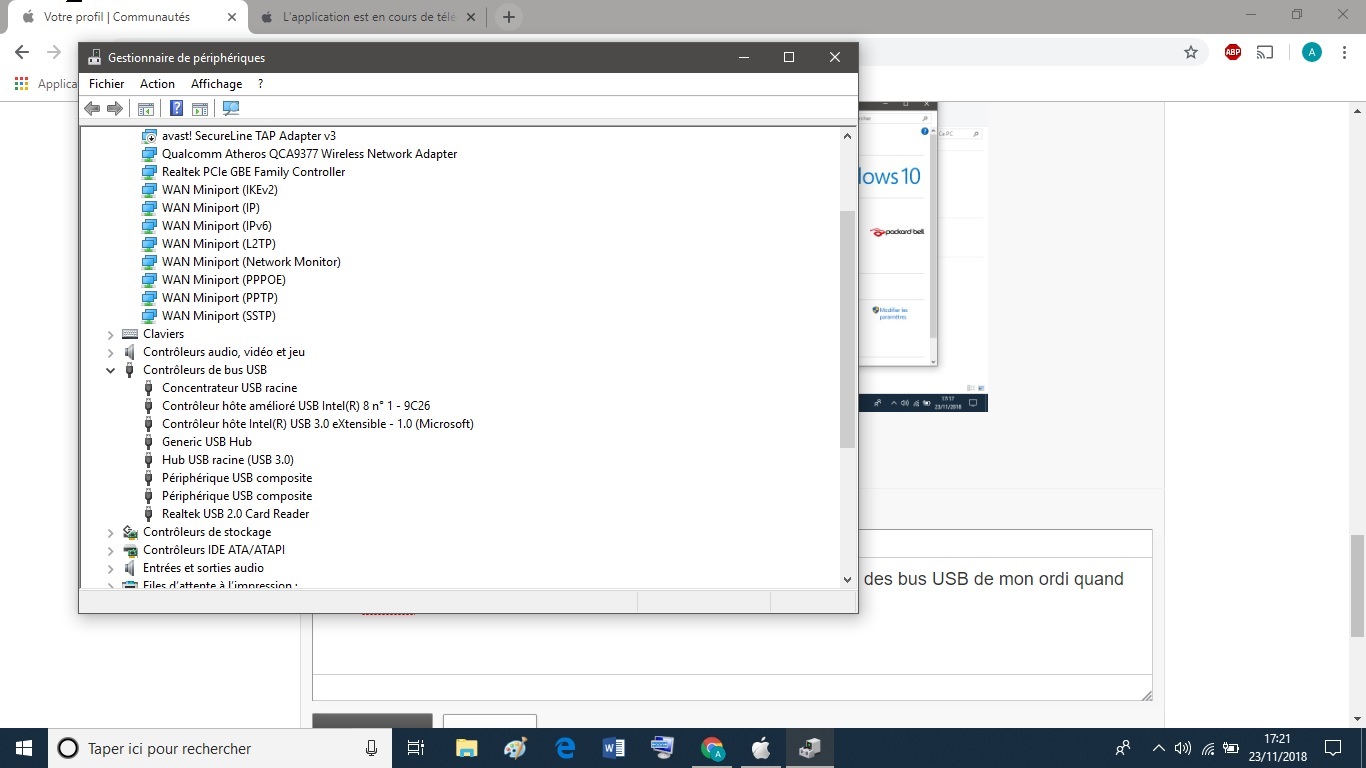
Task: Open a new Chrome tab with the plus button
Action: tap(509, 17)
